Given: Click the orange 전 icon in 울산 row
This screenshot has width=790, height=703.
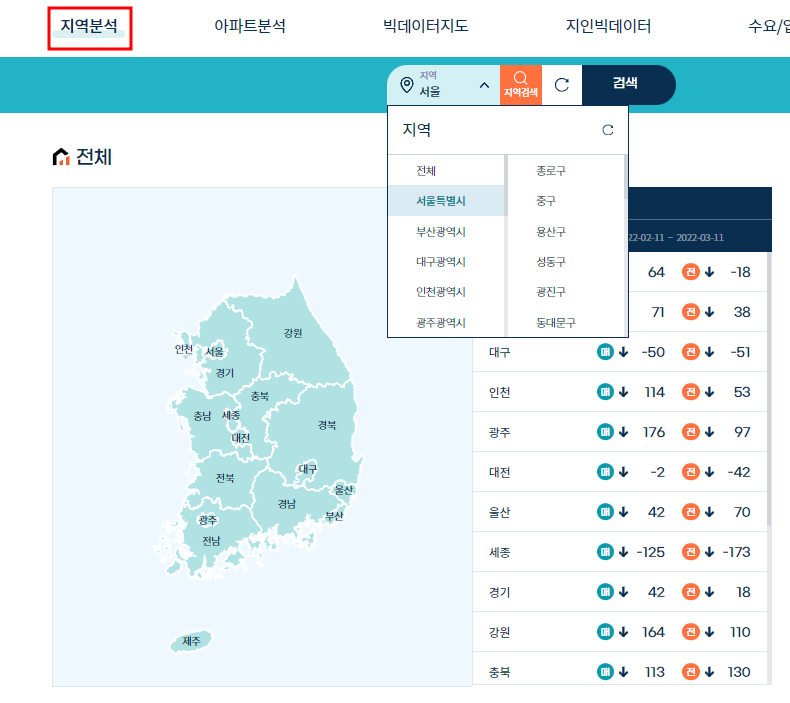Looking at the screenshot, I should click(691, 512).
